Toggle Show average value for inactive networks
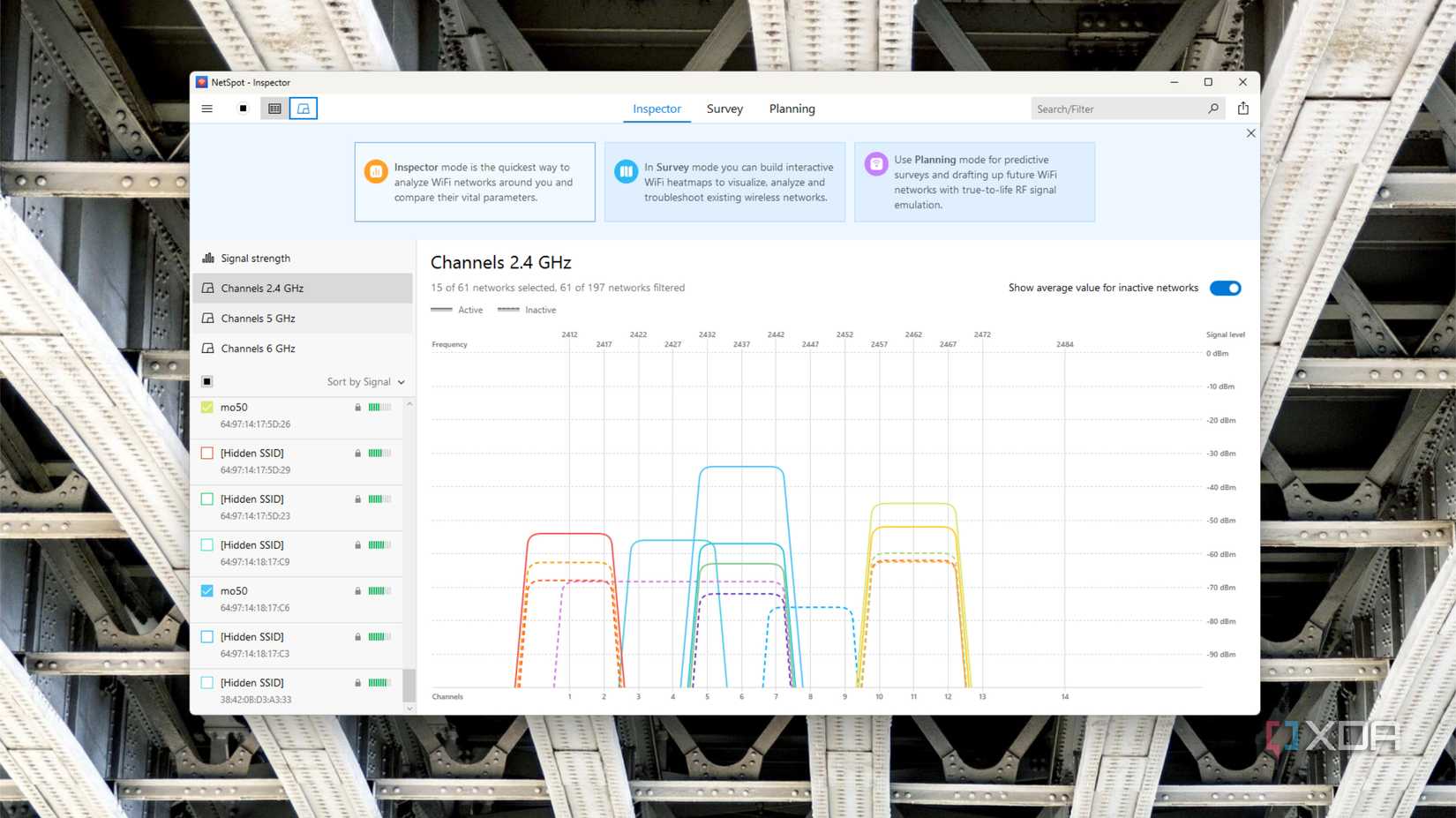The width and height of the screenshot is (1456, 818). tap(1225, 288)
